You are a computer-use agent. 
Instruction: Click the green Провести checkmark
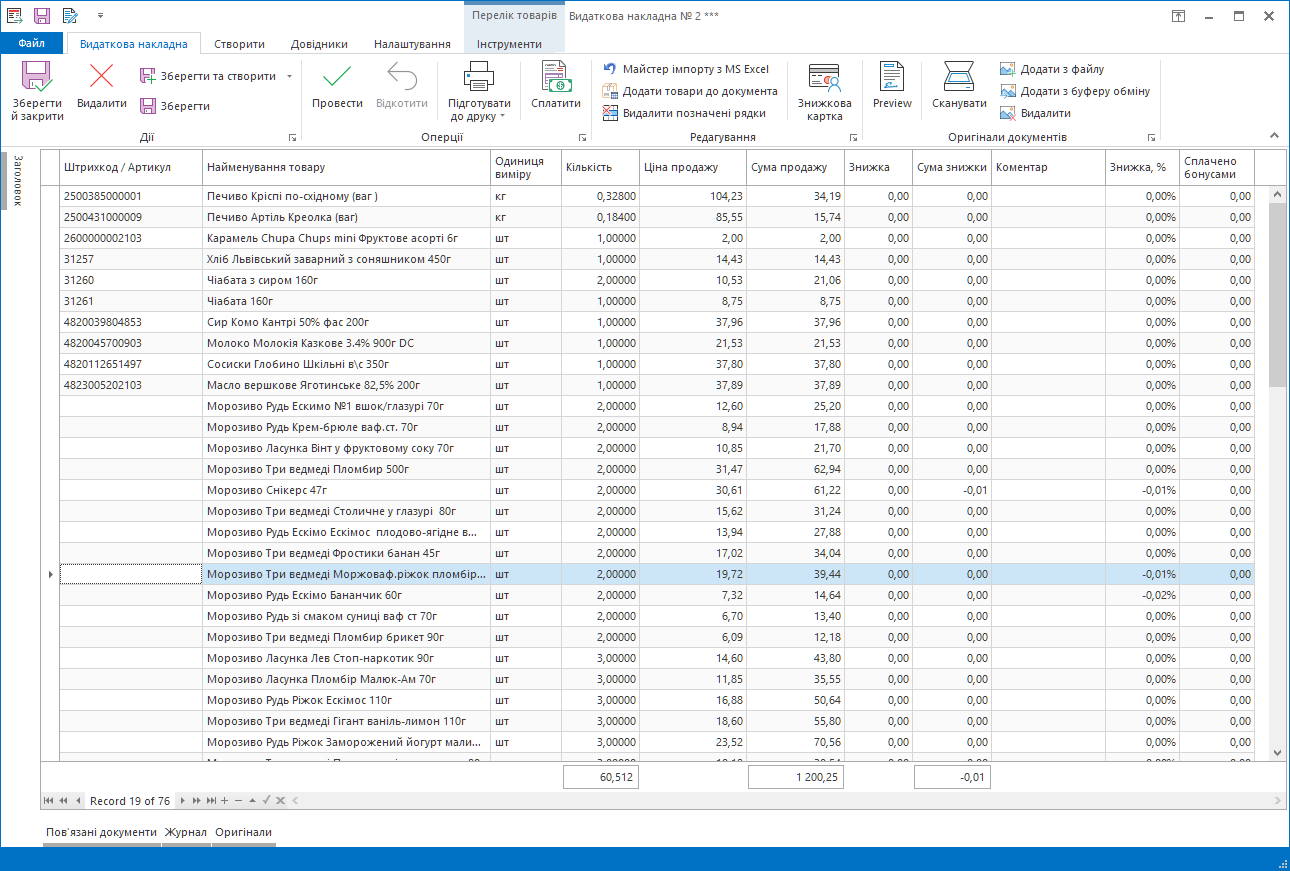[337, 76]
